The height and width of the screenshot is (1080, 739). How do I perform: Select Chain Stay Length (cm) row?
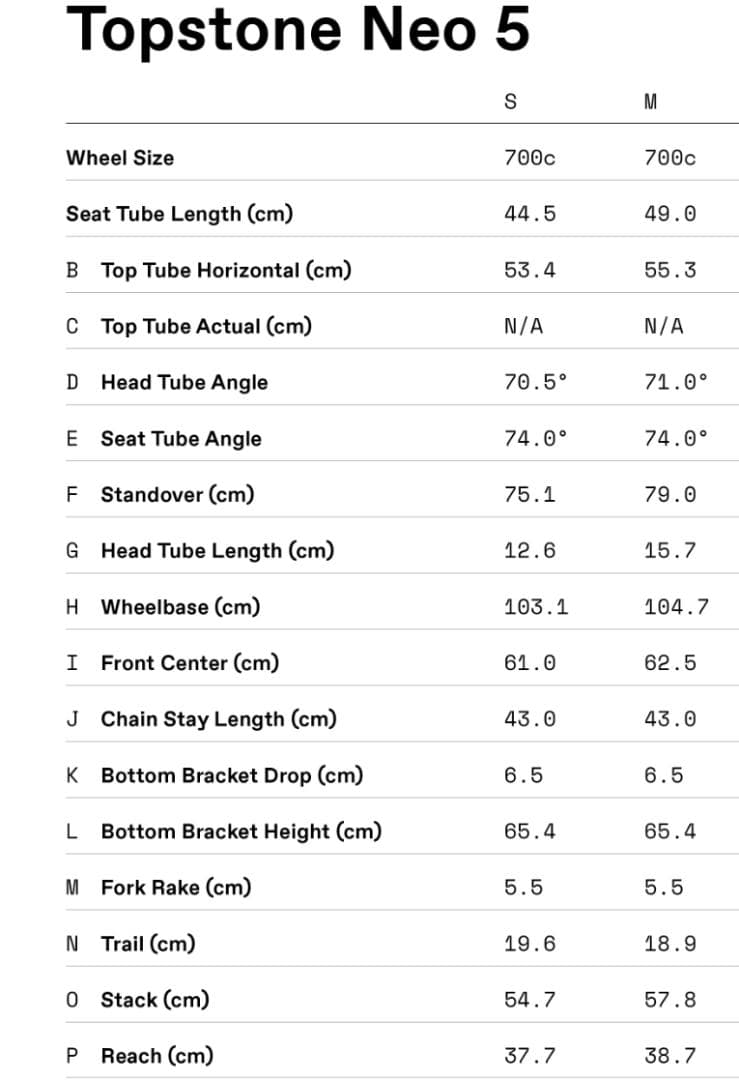tap(402, 719)
